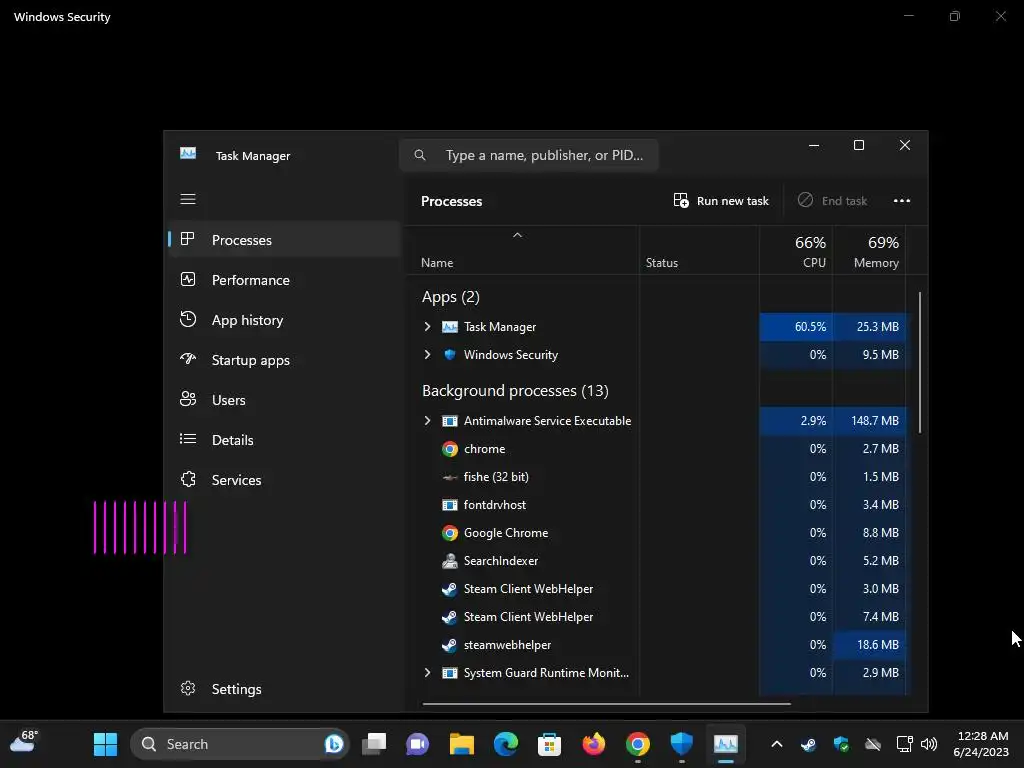
Task: Select the Antimalware Service Executable icon
Action: [x=450, y=421]
